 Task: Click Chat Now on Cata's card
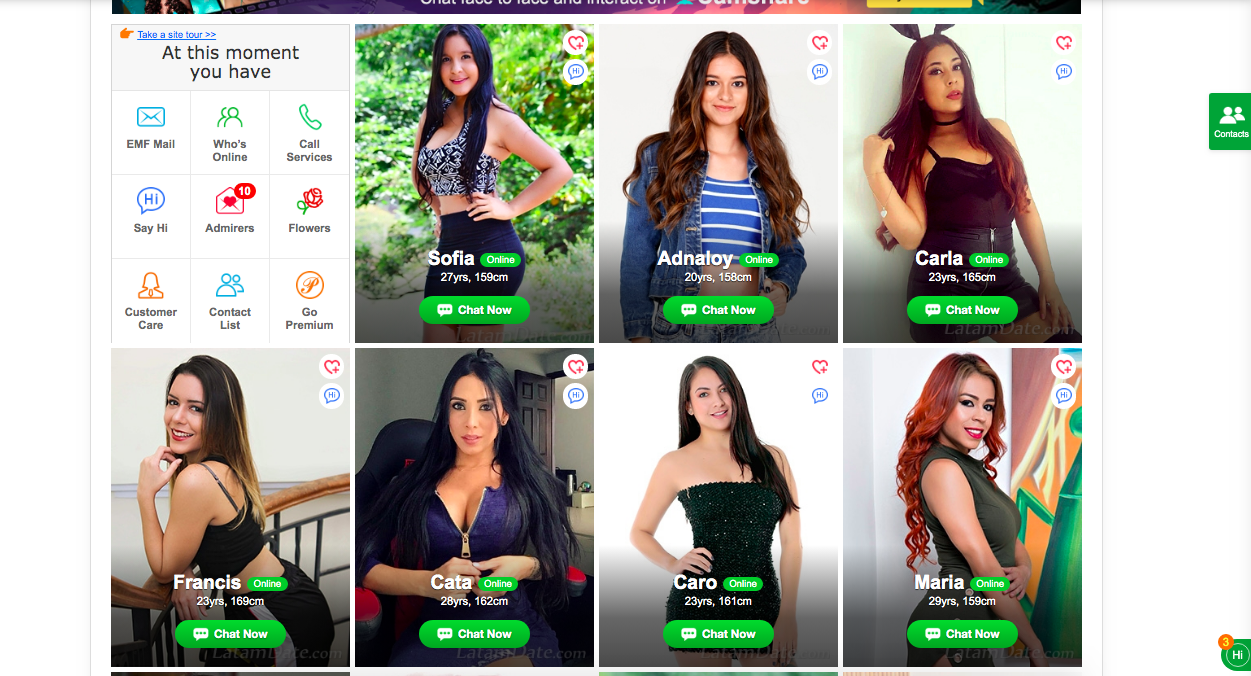click(474, 634)
